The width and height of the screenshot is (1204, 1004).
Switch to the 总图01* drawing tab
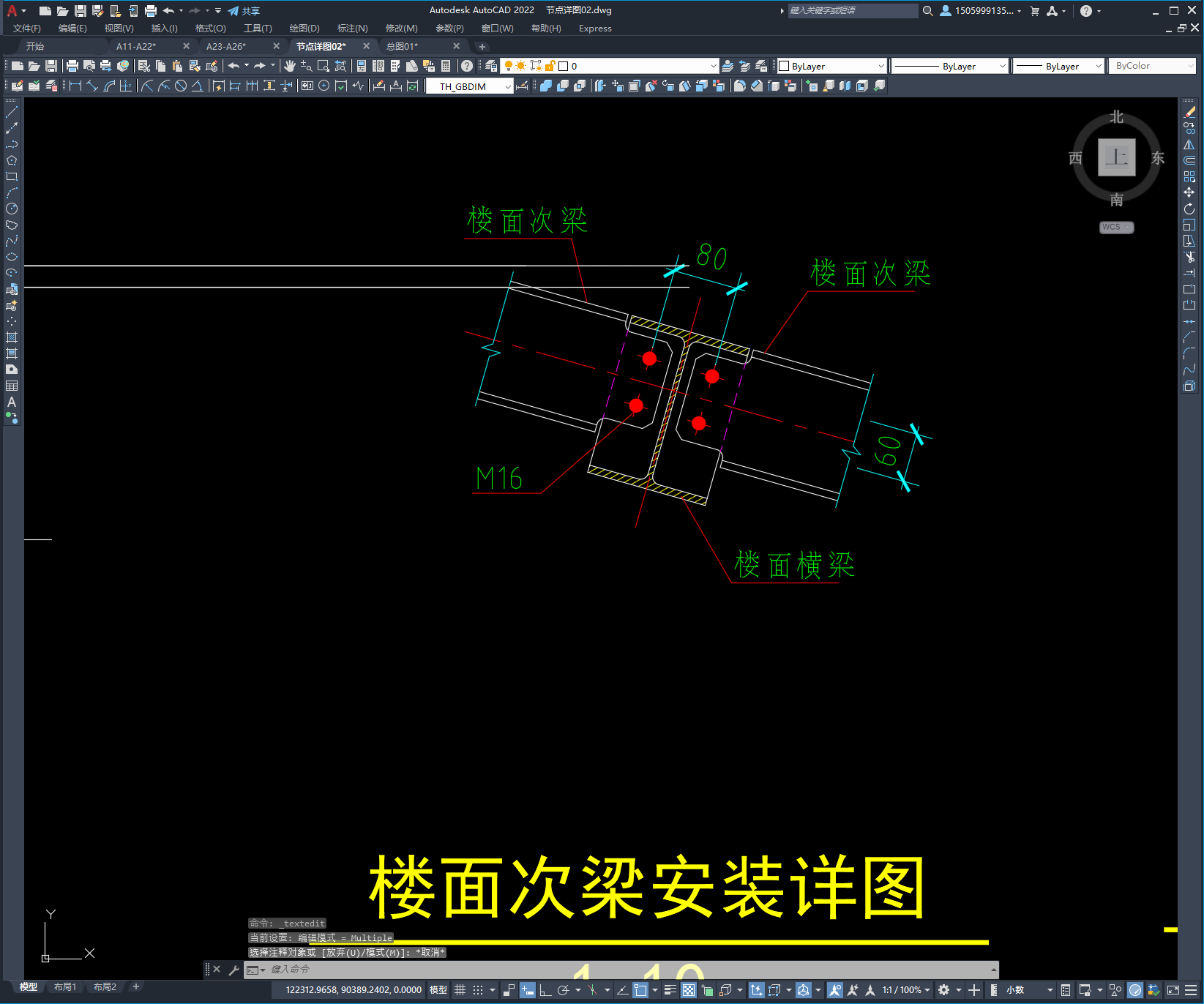point(402,46)
